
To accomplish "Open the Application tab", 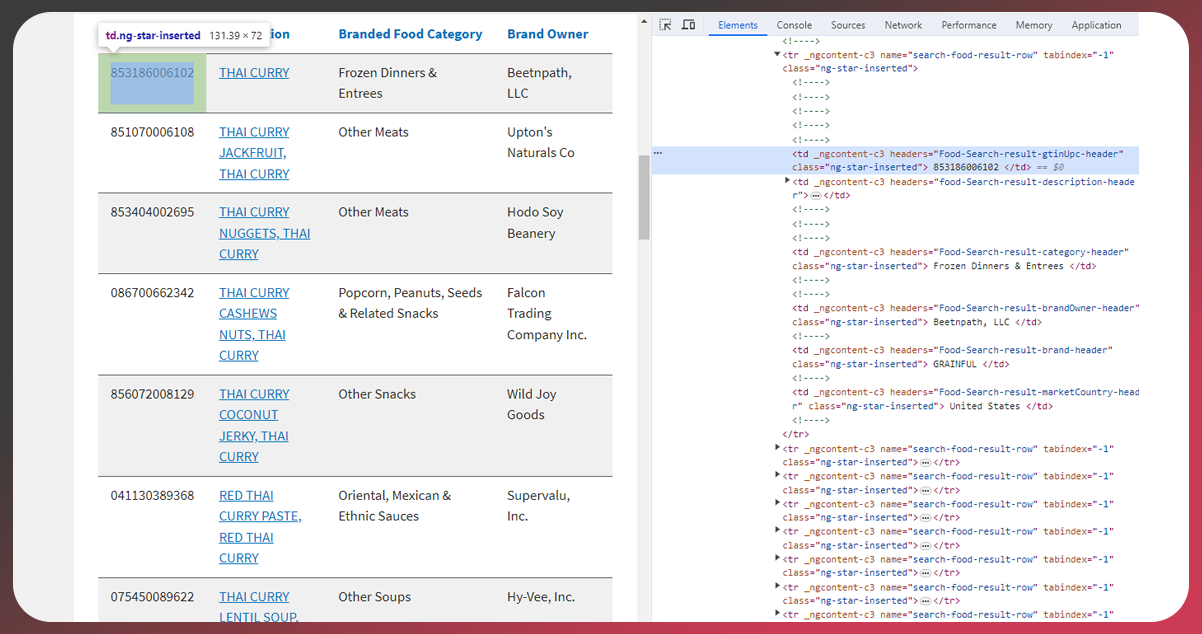I will click(x=1096, y=25).
